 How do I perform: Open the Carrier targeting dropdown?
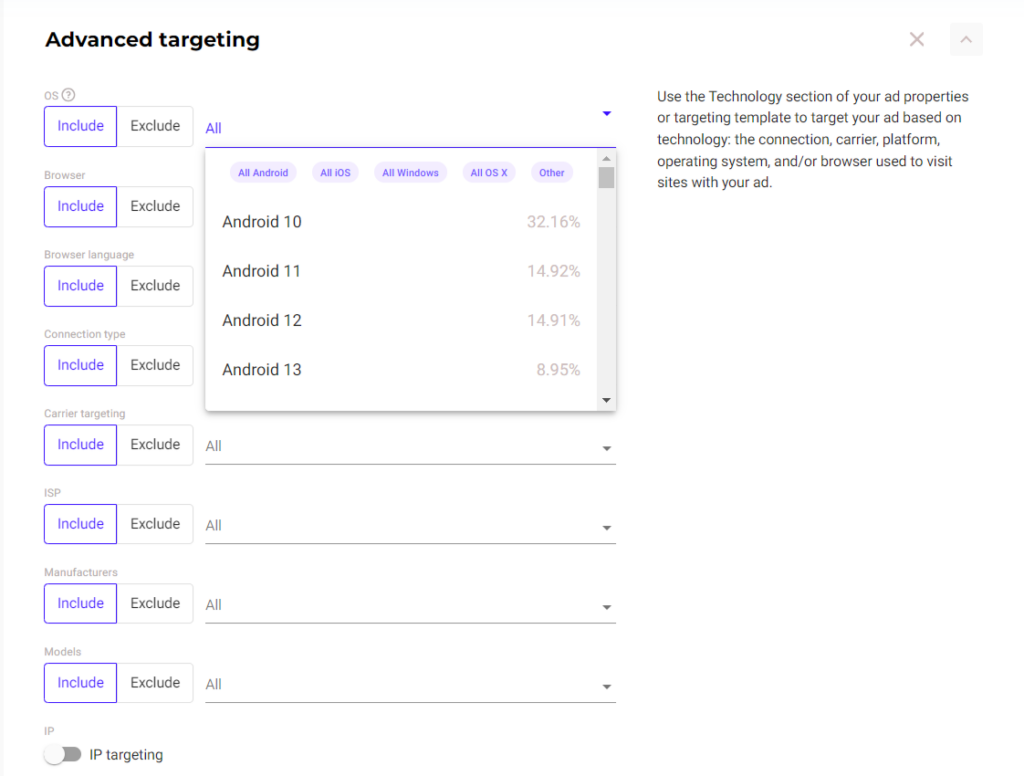pos(410,447)
